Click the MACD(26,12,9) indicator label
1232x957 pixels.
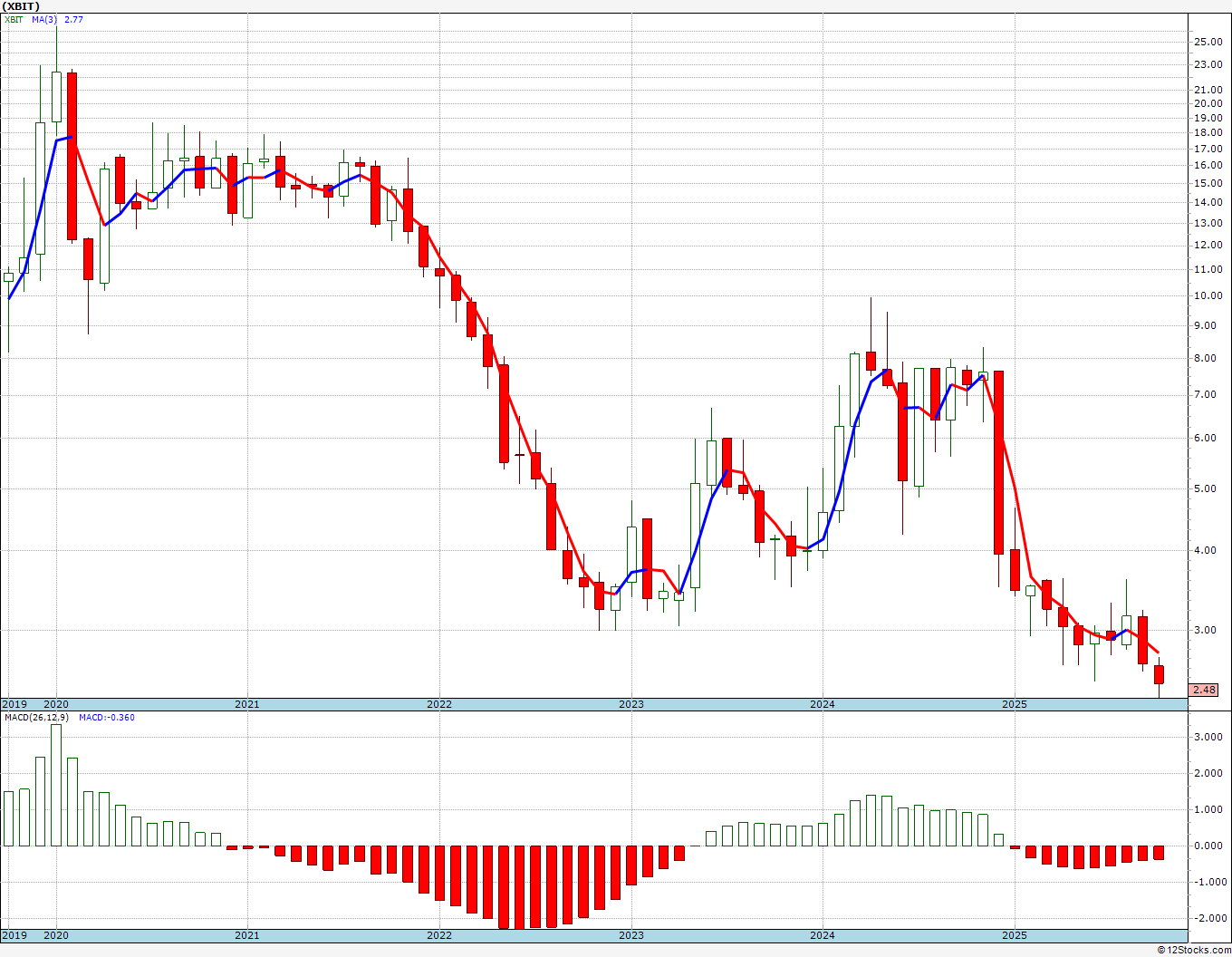pyautogui.click(x=36, y=717)
